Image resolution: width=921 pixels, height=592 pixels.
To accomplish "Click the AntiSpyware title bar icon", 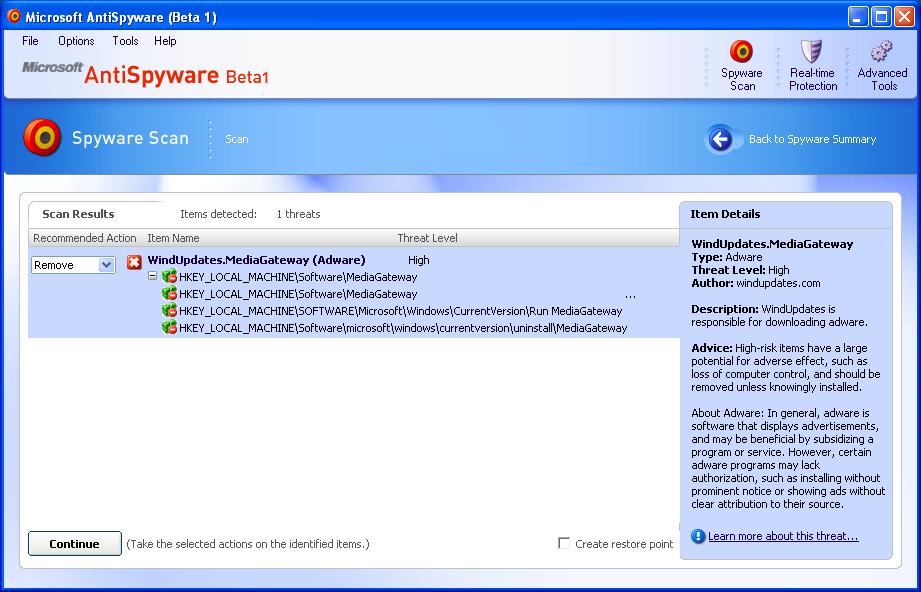I will coord(14,16).
